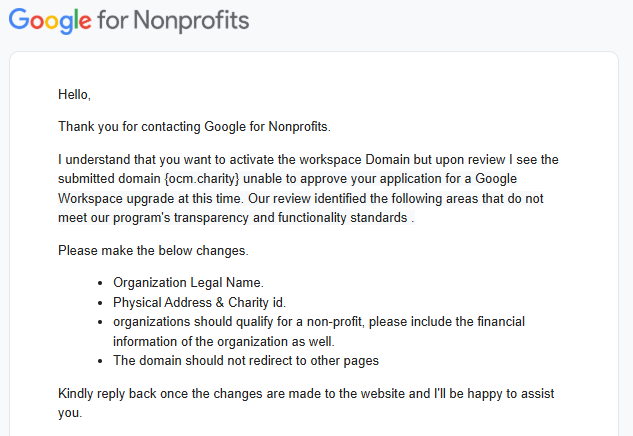Screen dimensions: 633x436
Task: Click the final "you." closing word
Action: click(71, 412)
